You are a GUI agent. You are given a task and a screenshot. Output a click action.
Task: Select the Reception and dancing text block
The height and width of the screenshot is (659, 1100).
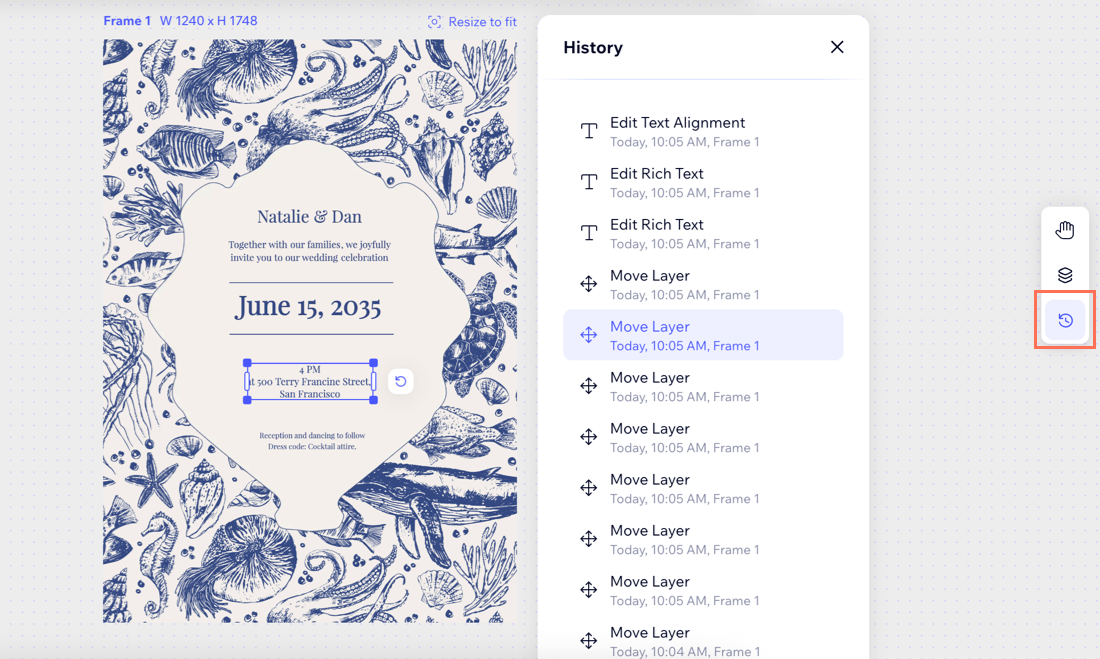point(311,441)
